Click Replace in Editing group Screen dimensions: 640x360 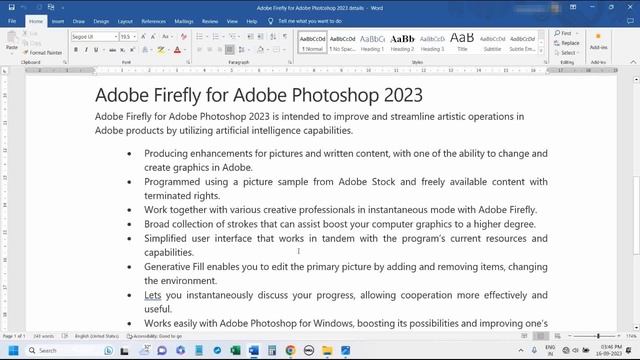(x=567, y=43)
